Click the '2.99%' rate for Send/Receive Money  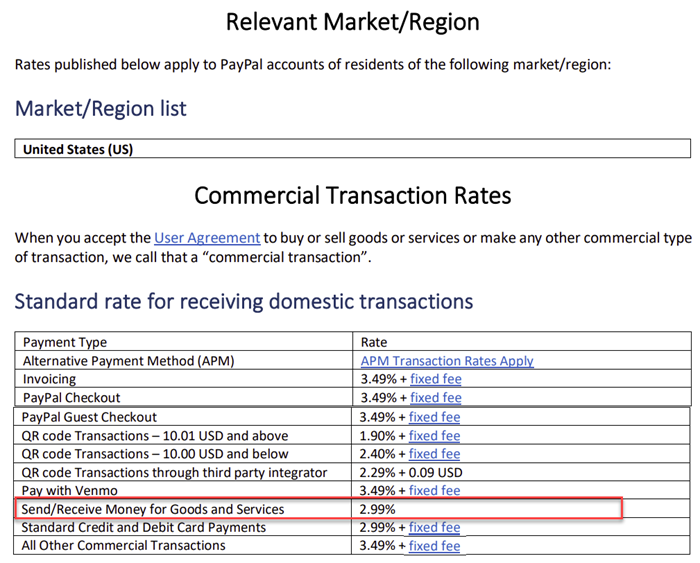coord(378,509)
